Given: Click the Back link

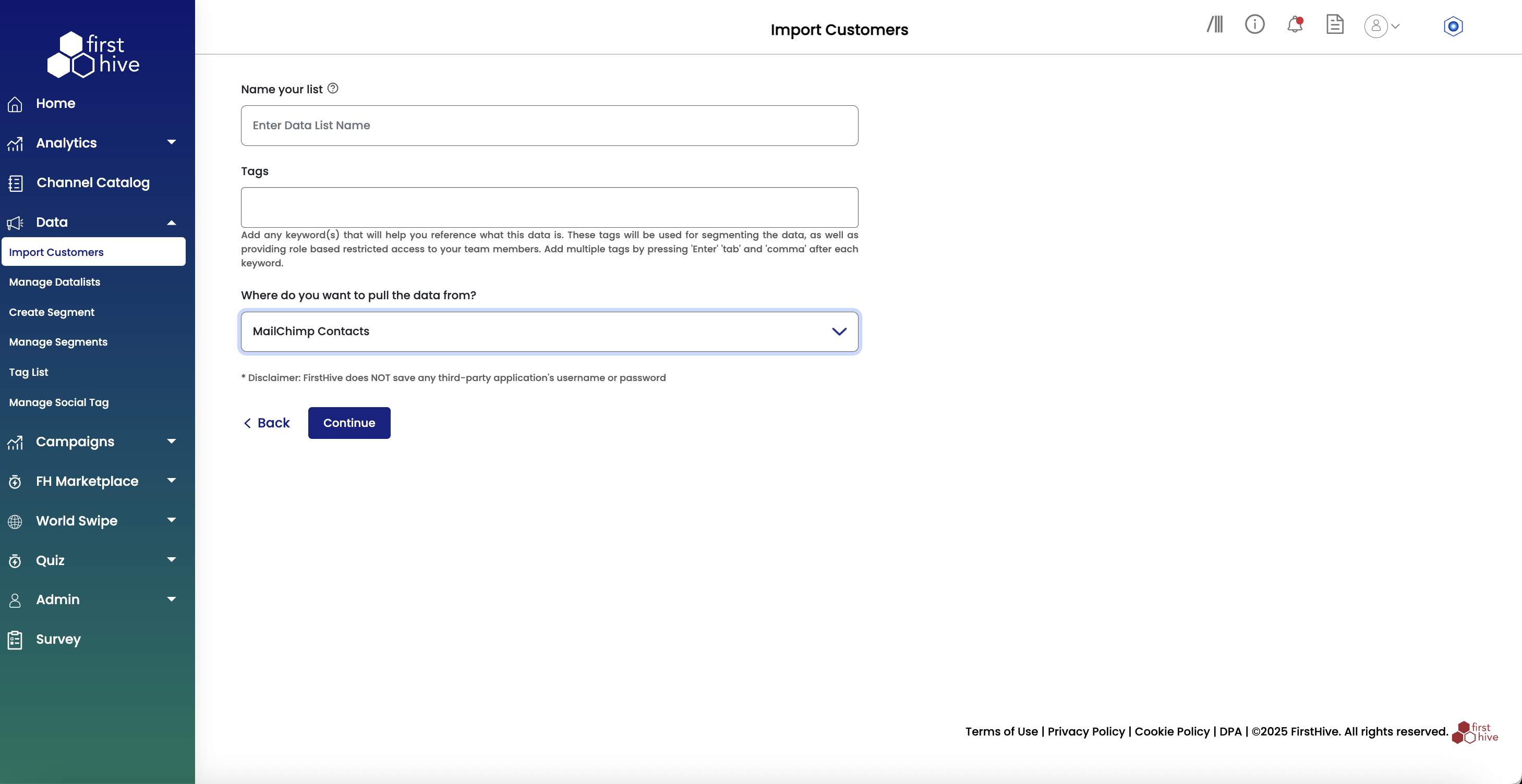Looking at the screenshot, I should coord(267,423).
